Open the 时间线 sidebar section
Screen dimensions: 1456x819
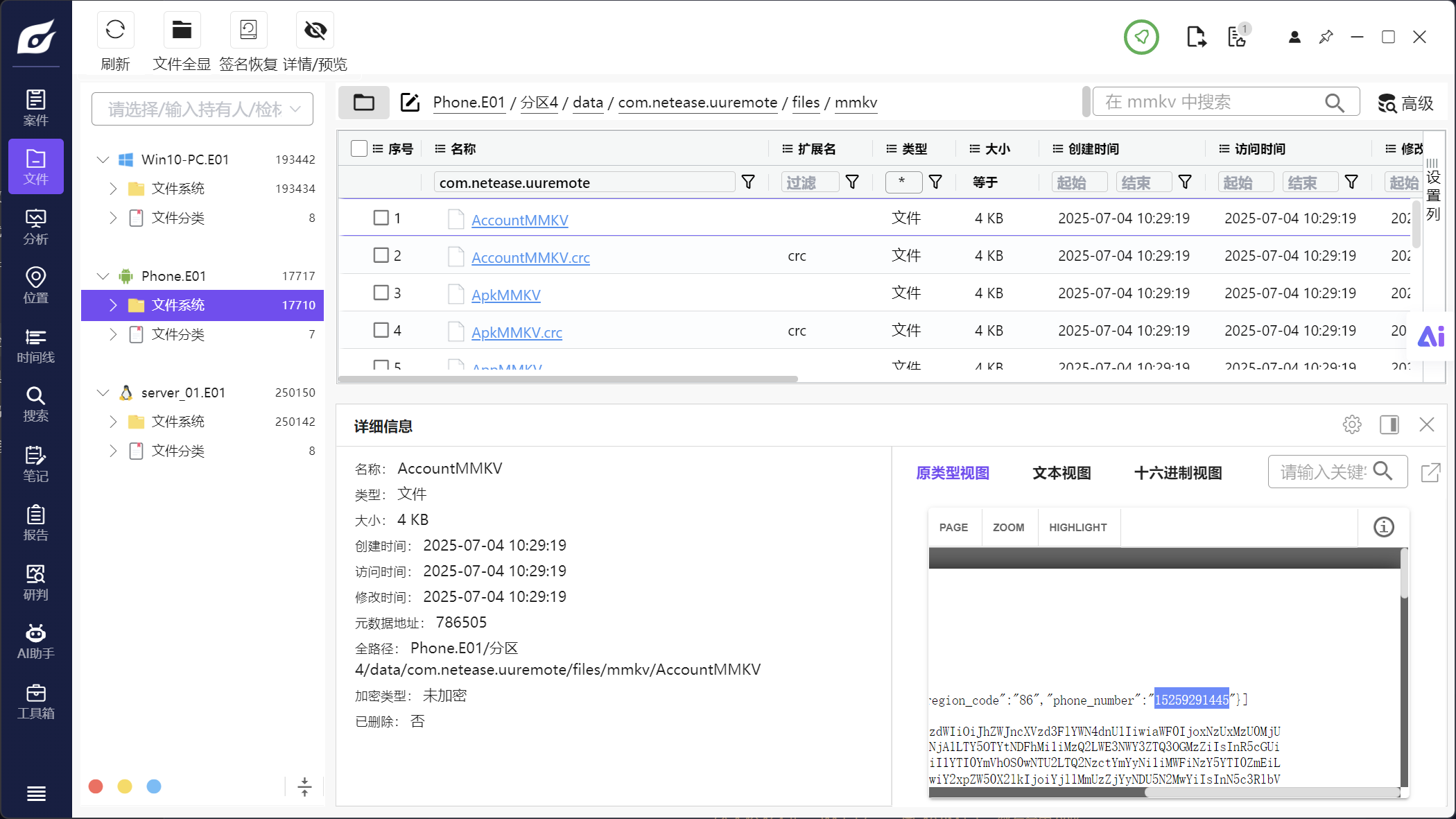pos(36,345)
